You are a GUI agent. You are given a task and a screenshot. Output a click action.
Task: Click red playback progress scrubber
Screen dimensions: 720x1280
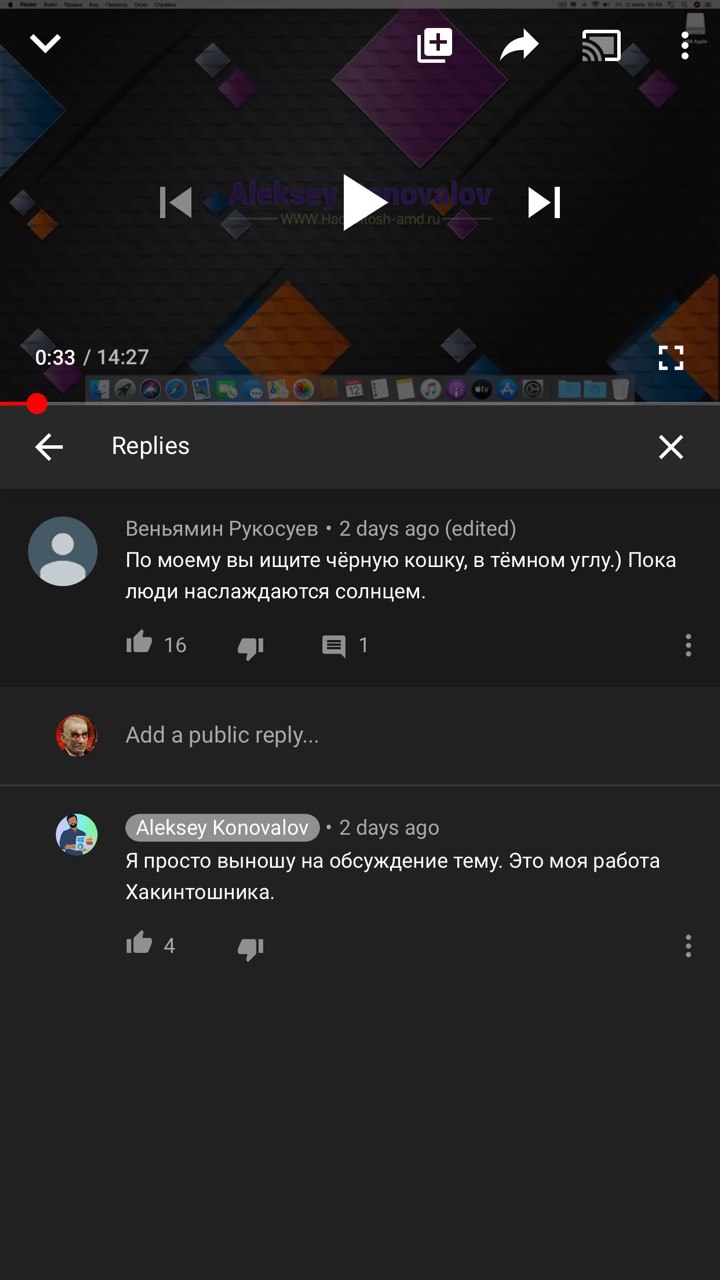(37, 404)
